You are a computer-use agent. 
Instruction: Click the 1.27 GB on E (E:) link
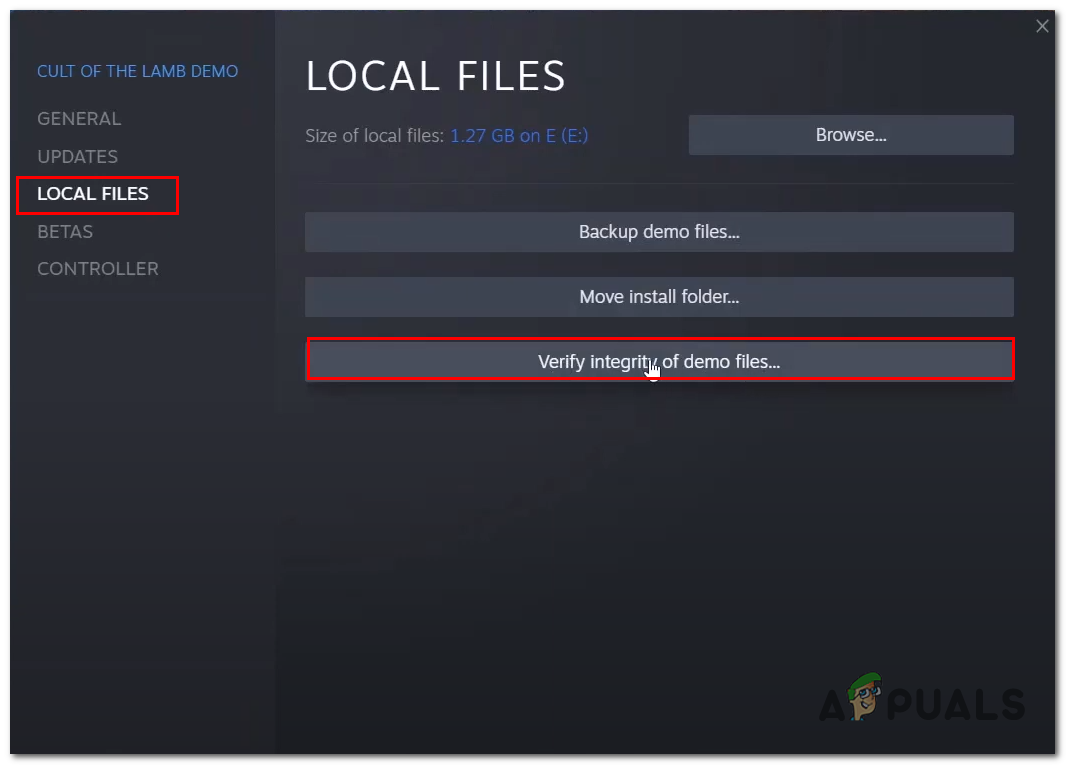(519, 135)
